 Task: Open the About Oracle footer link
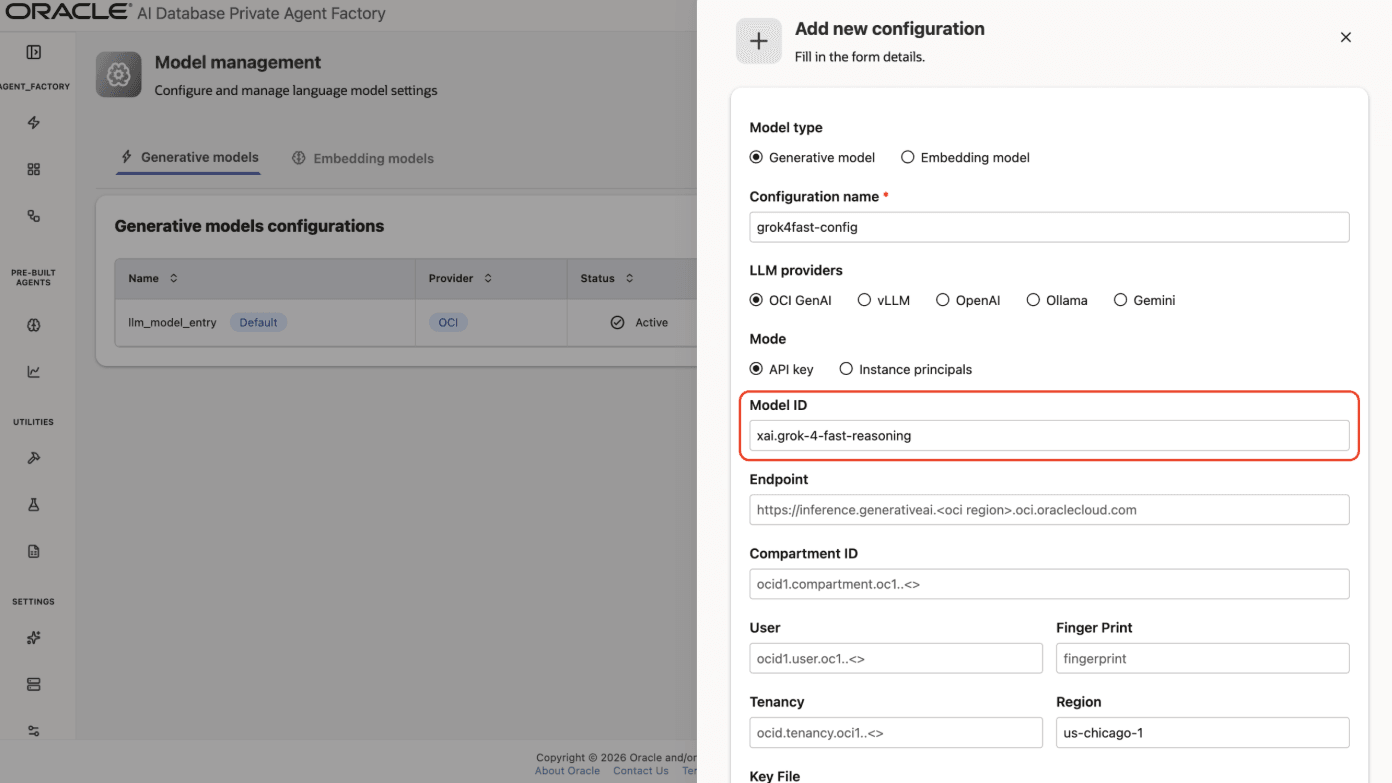click(568, 771)
